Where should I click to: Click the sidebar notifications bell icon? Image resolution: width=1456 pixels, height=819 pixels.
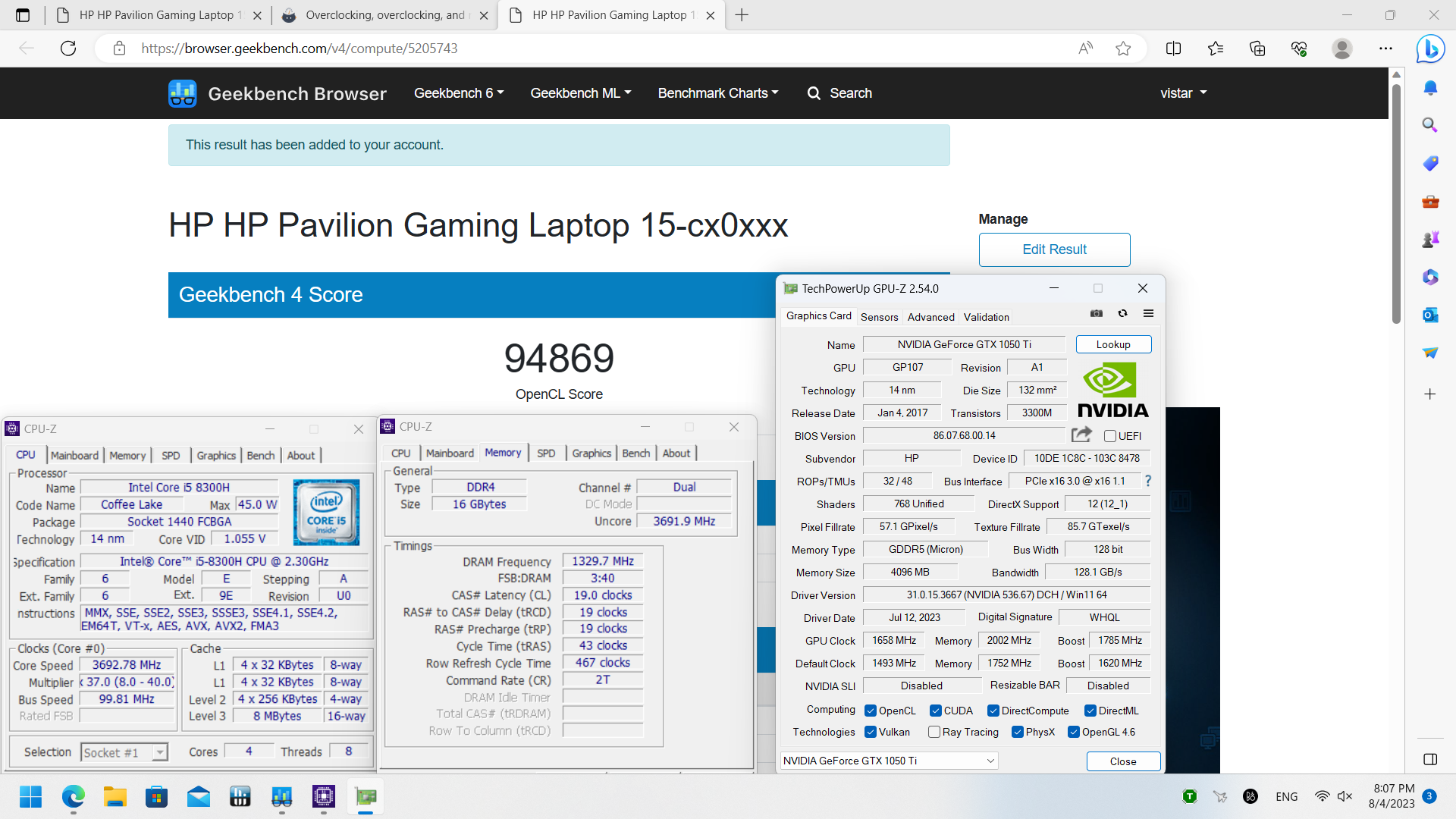tap(1430, 88)
